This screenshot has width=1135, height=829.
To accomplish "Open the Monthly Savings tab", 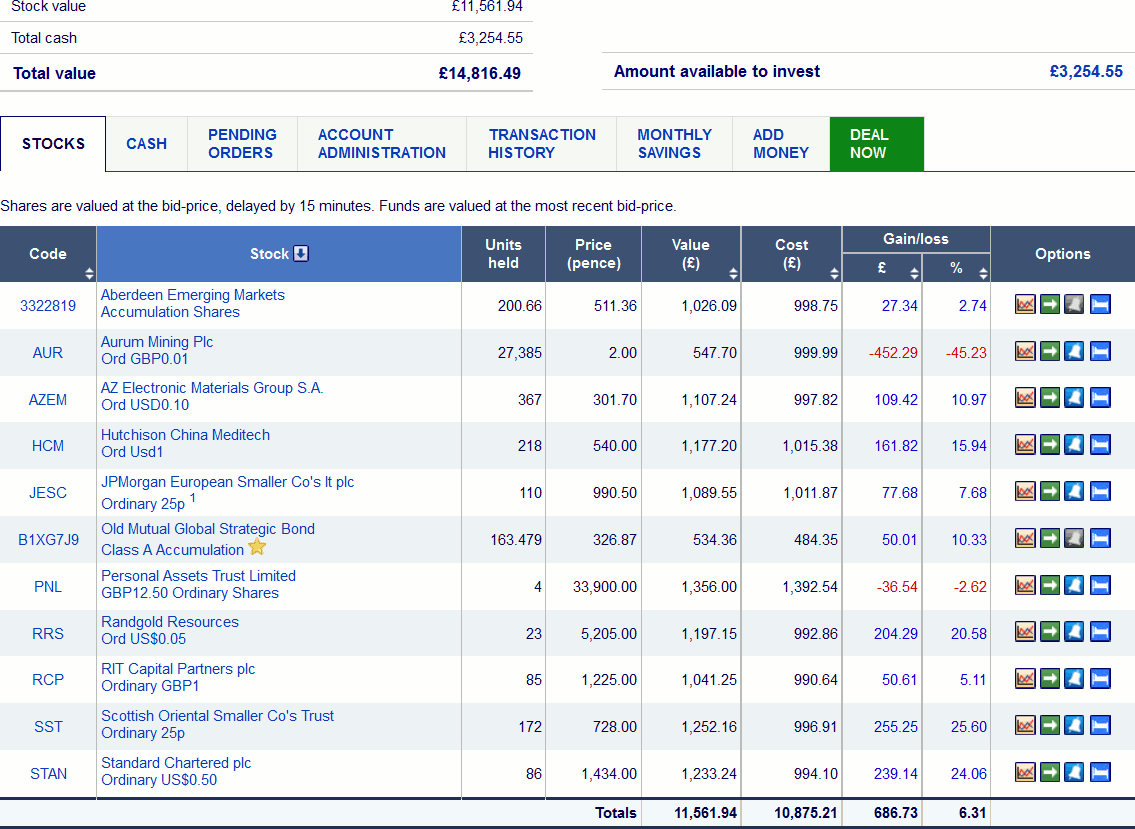I will [675, 144].
